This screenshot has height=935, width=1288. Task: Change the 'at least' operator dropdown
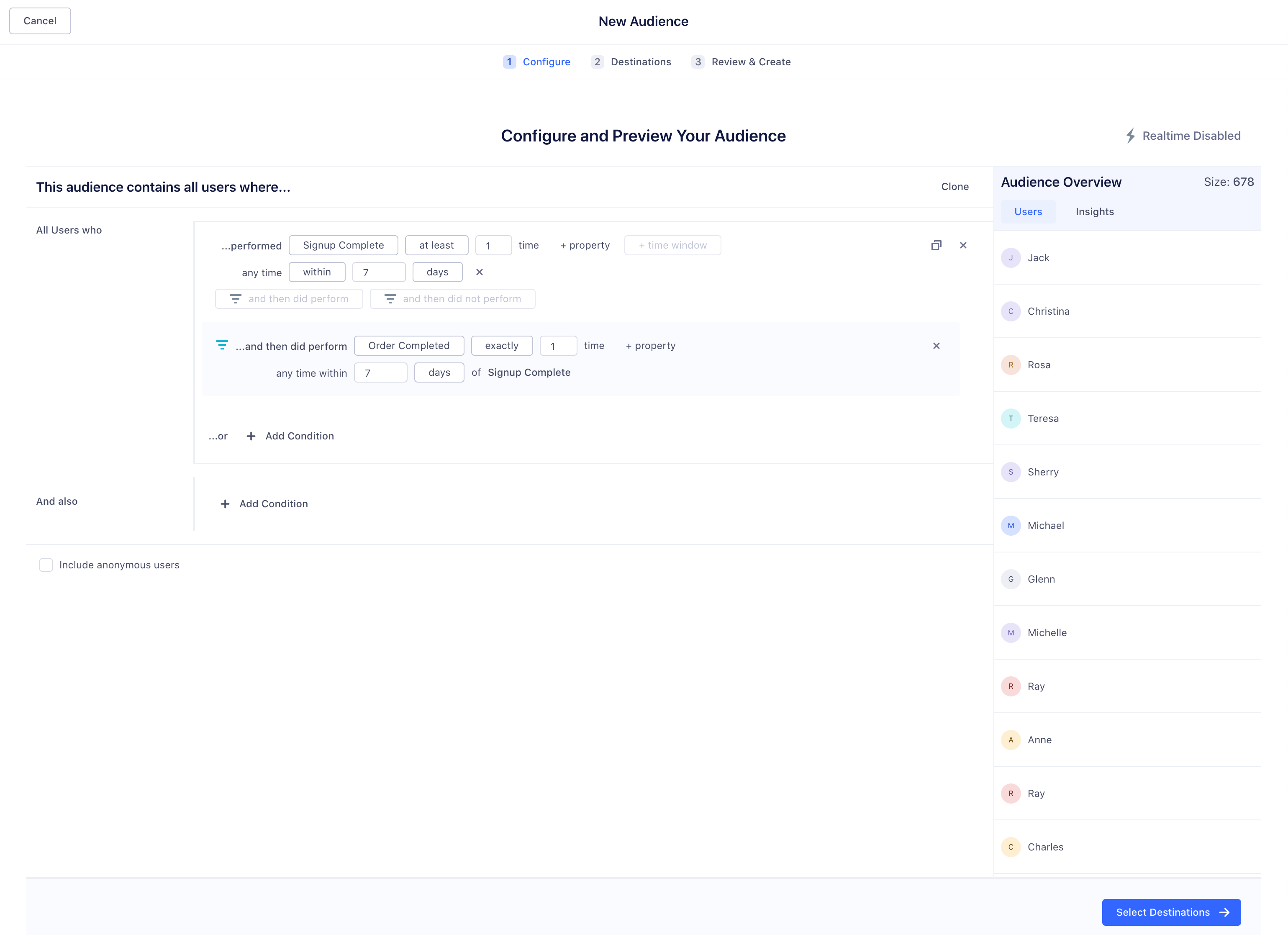[x=436, y=245]
